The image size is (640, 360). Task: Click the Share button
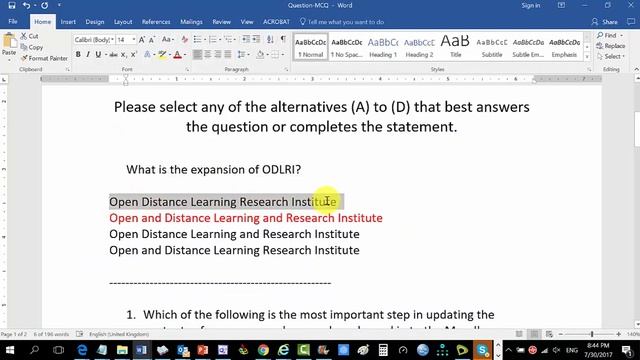[604, 22]
